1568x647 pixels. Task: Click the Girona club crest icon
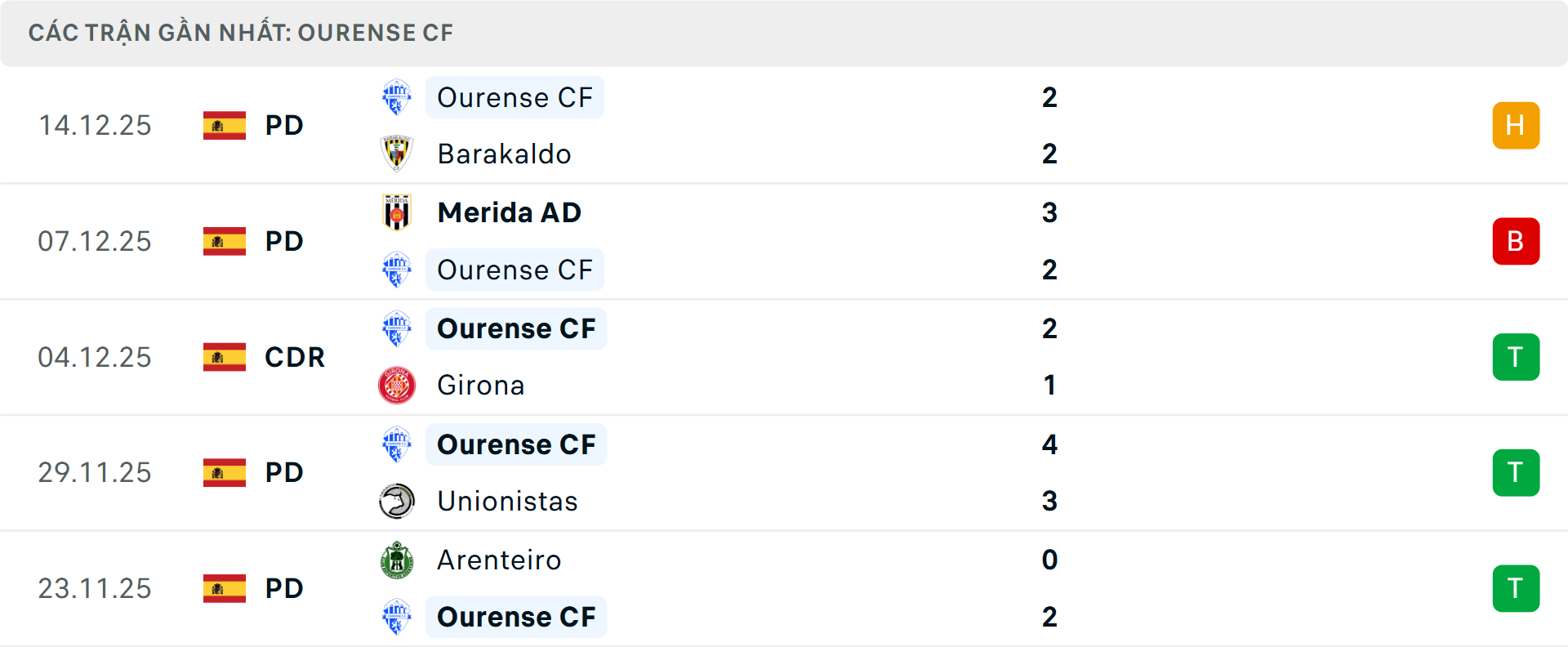[397, 385]
